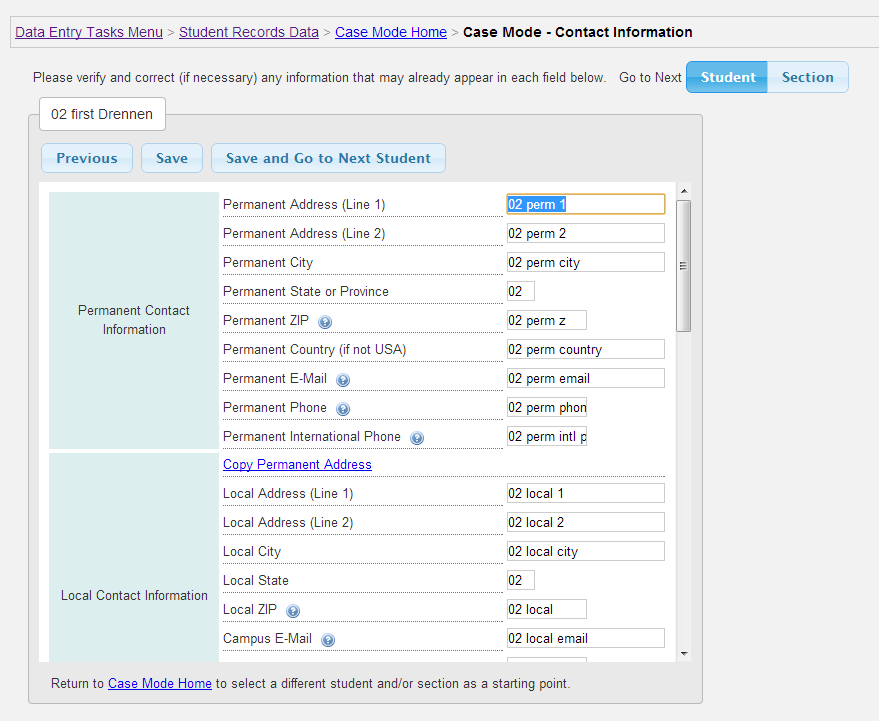Click Save and Go to Next Student

328,158
